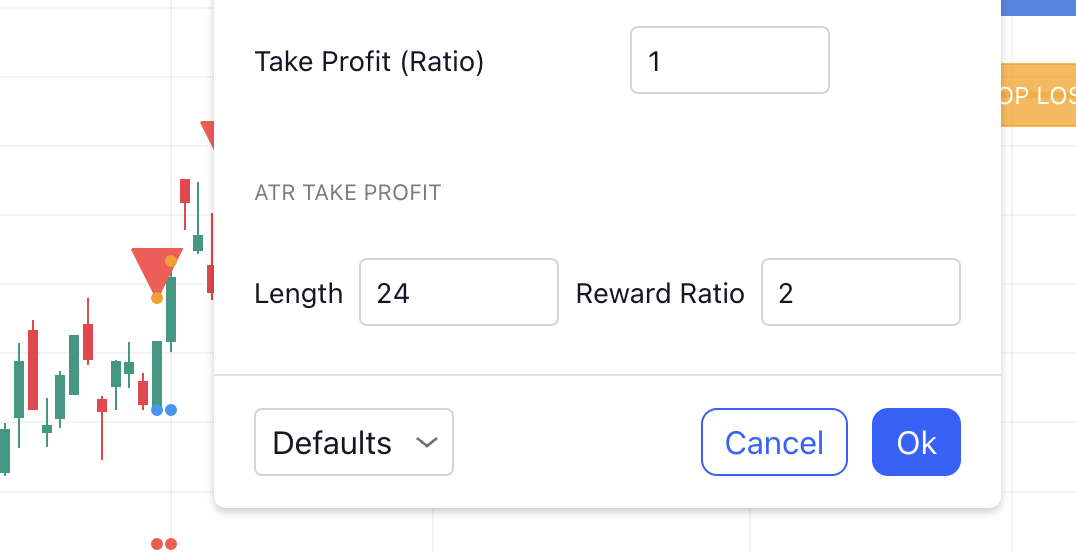The width and height of the screenshot is (1076, 552).
Task: Click the pair of blue dots under the candles
Action: click(164, 410)
